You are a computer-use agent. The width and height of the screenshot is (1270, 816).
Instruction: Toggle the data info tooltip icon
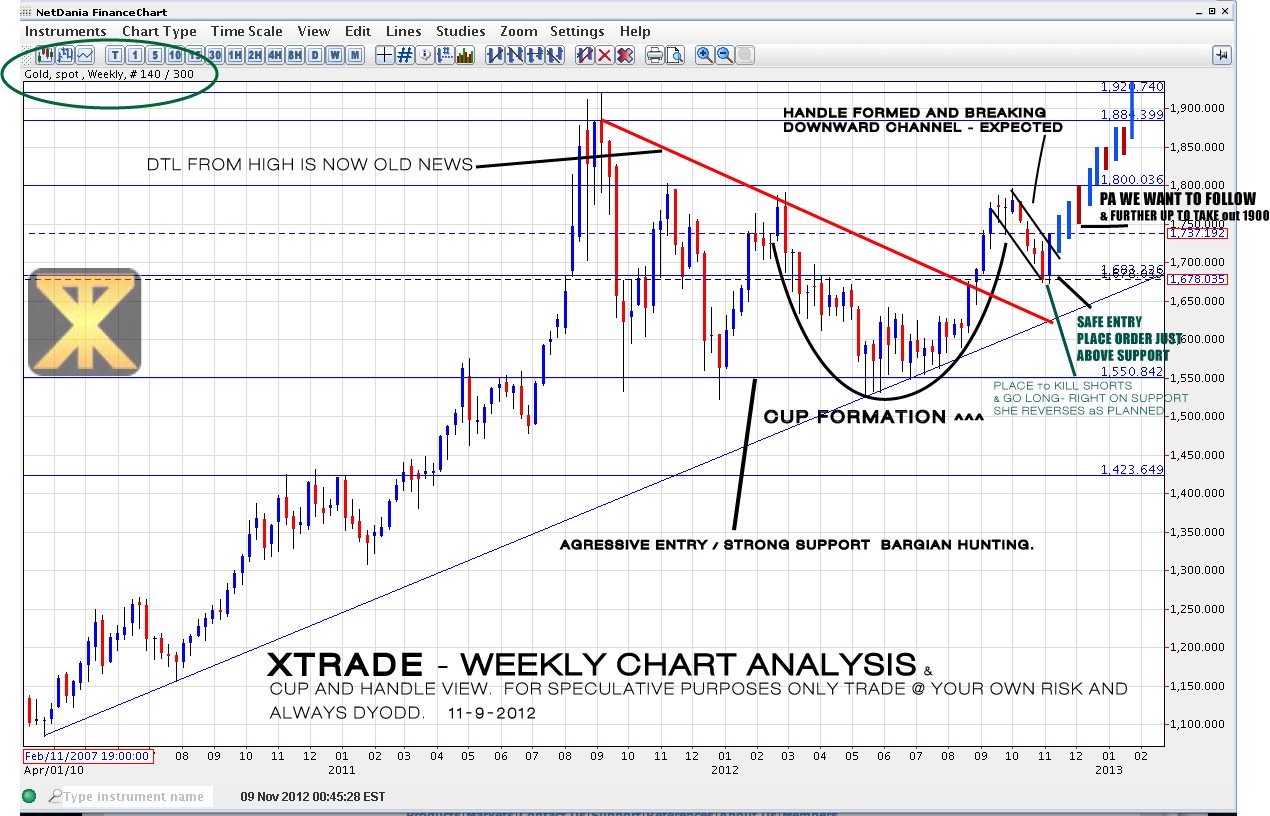tap(425, 55)
